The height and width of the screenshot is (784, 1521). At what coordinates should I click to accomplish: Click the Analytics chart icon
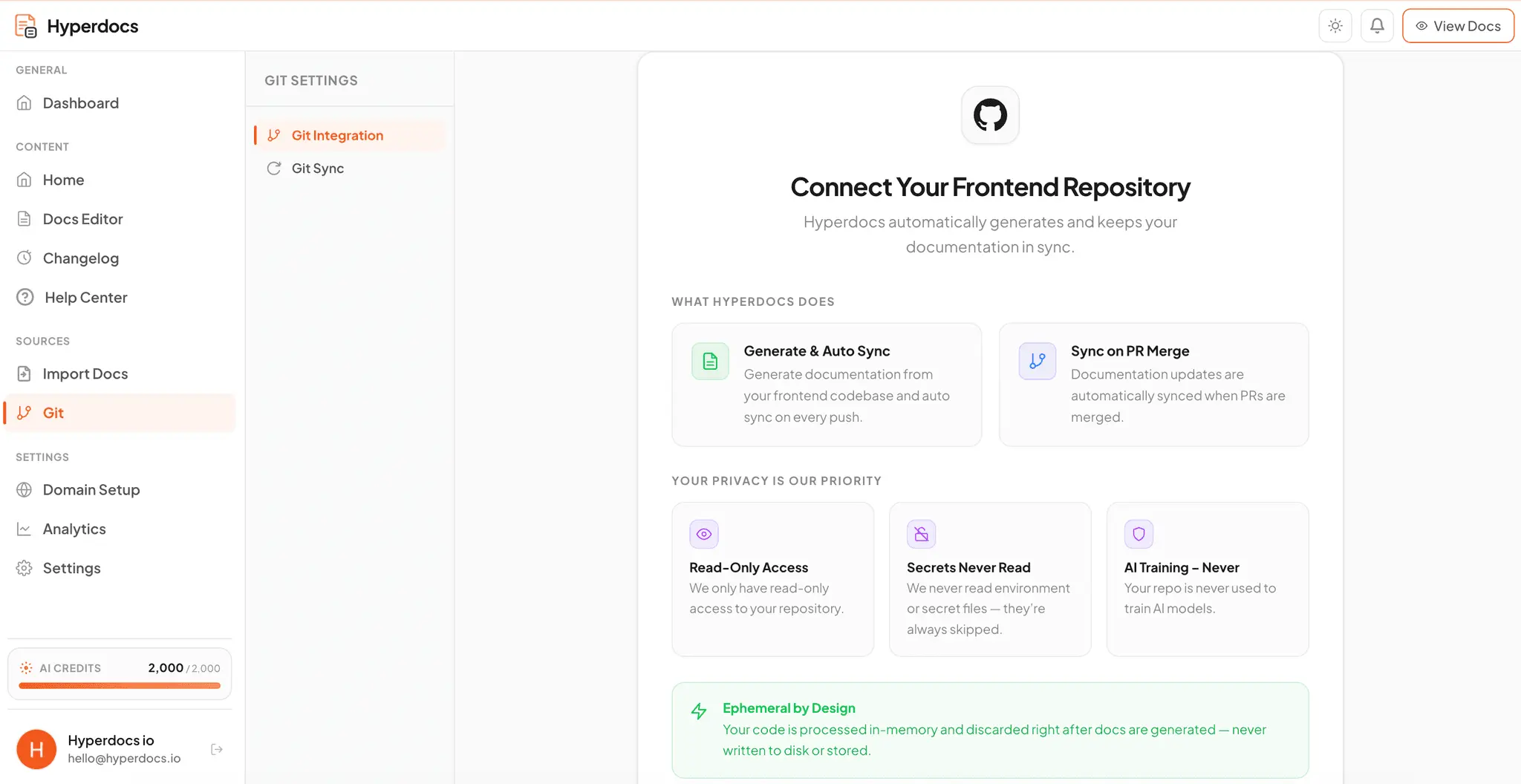25,529
